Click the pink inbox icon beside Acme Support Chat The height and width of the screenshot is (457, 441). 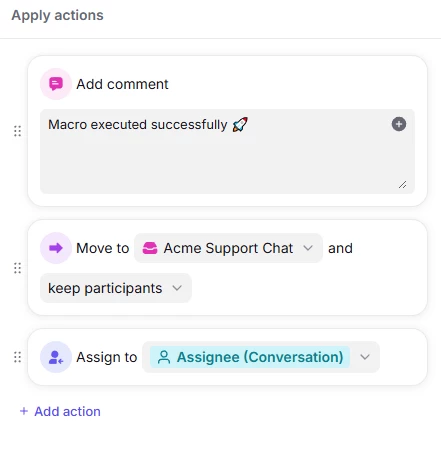click(x=150, y=248)
